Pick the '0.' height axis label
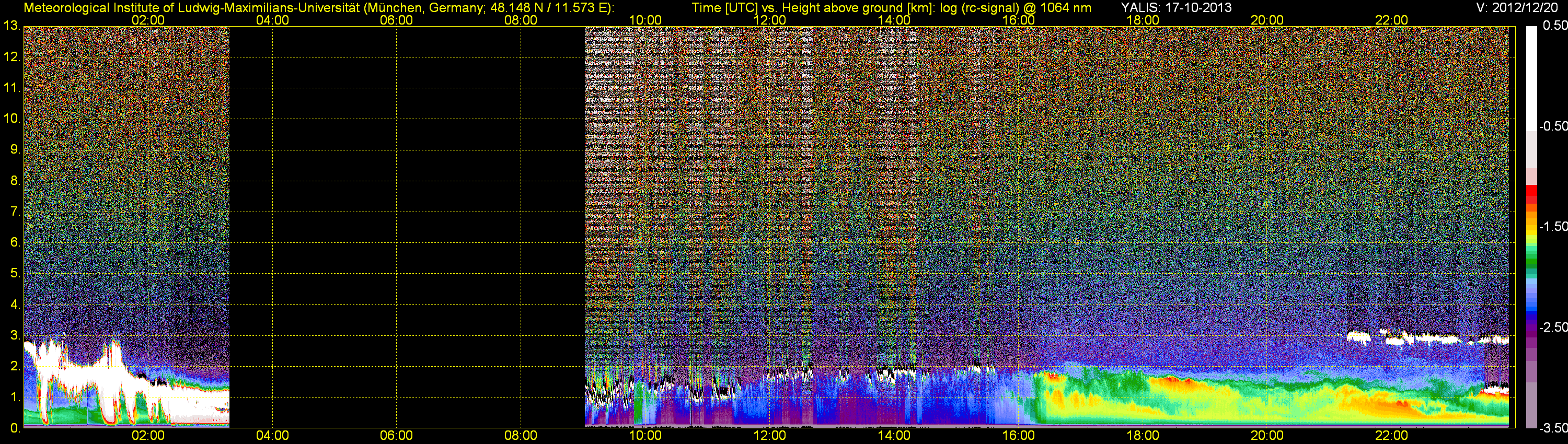 tap(15, 428)
